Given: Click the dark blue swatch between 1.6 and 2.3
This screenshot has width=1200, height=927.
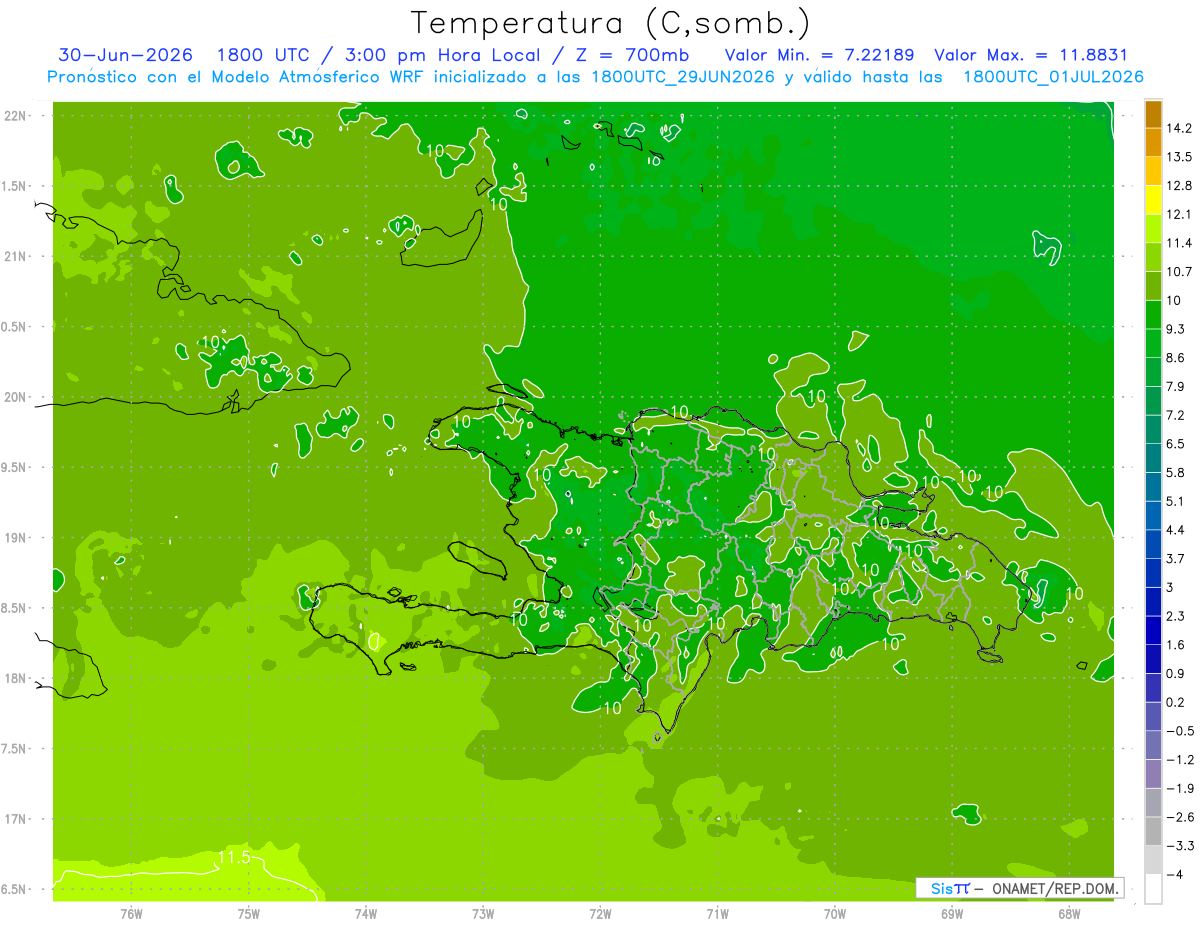Looking at the screenshot, I should coord(1153,630).
